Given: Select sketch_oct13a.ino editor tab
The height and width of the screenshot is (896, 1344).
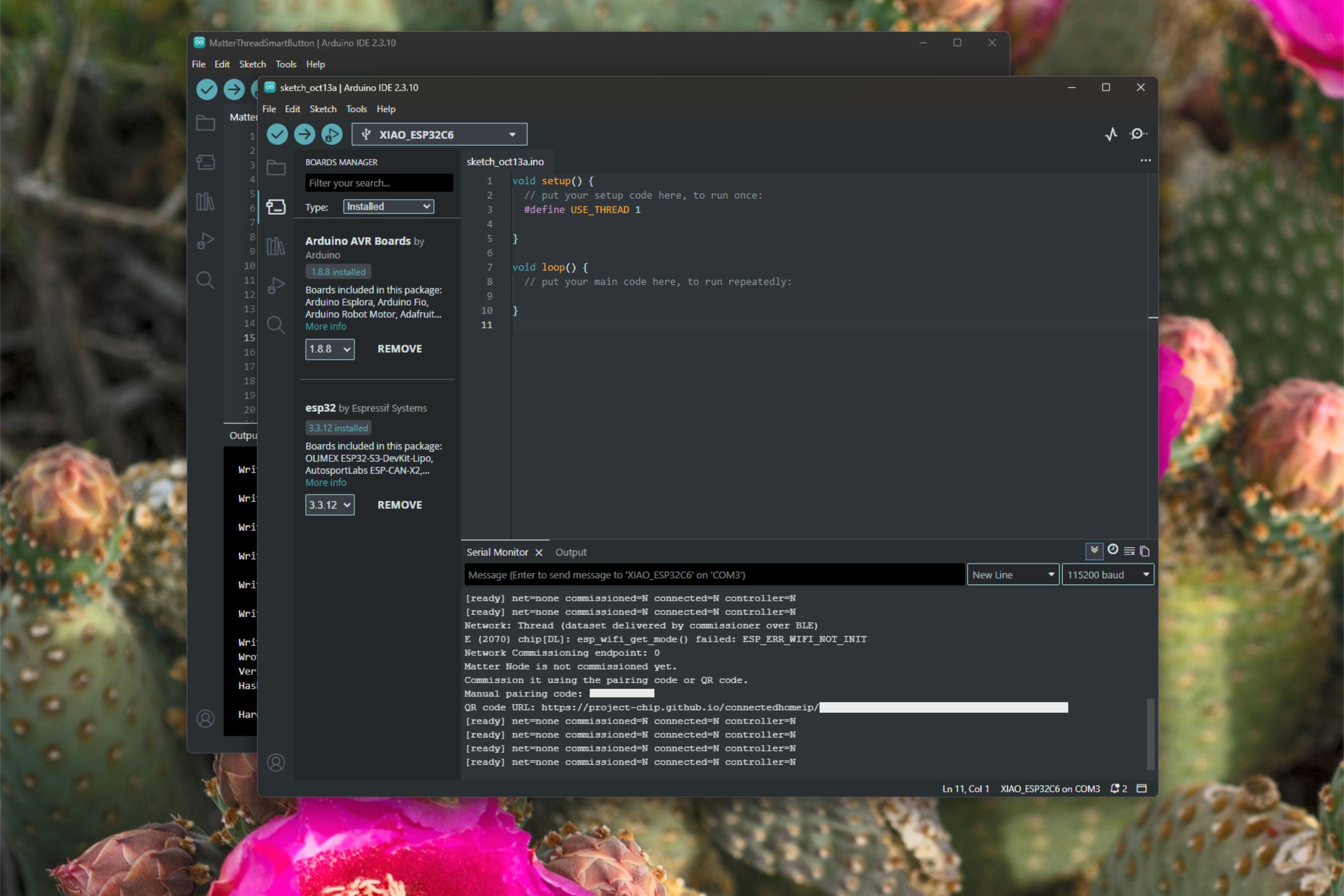Looking at the screenshot, I should [x=505, y=162].
